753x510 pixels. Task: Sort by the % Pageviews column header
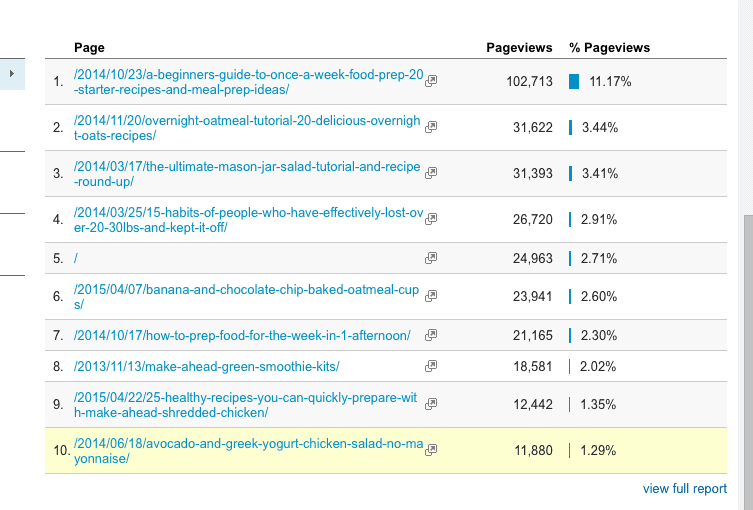click(609, 48)
